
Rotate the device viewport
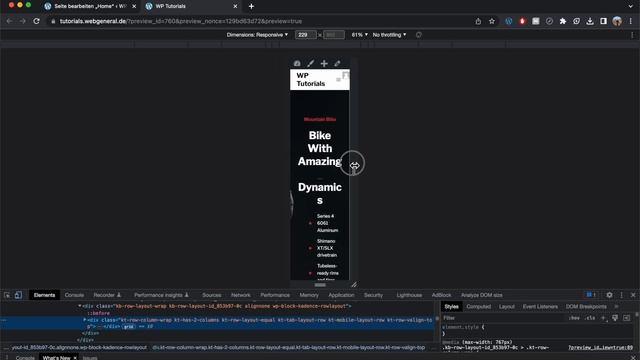coord(418,35)
